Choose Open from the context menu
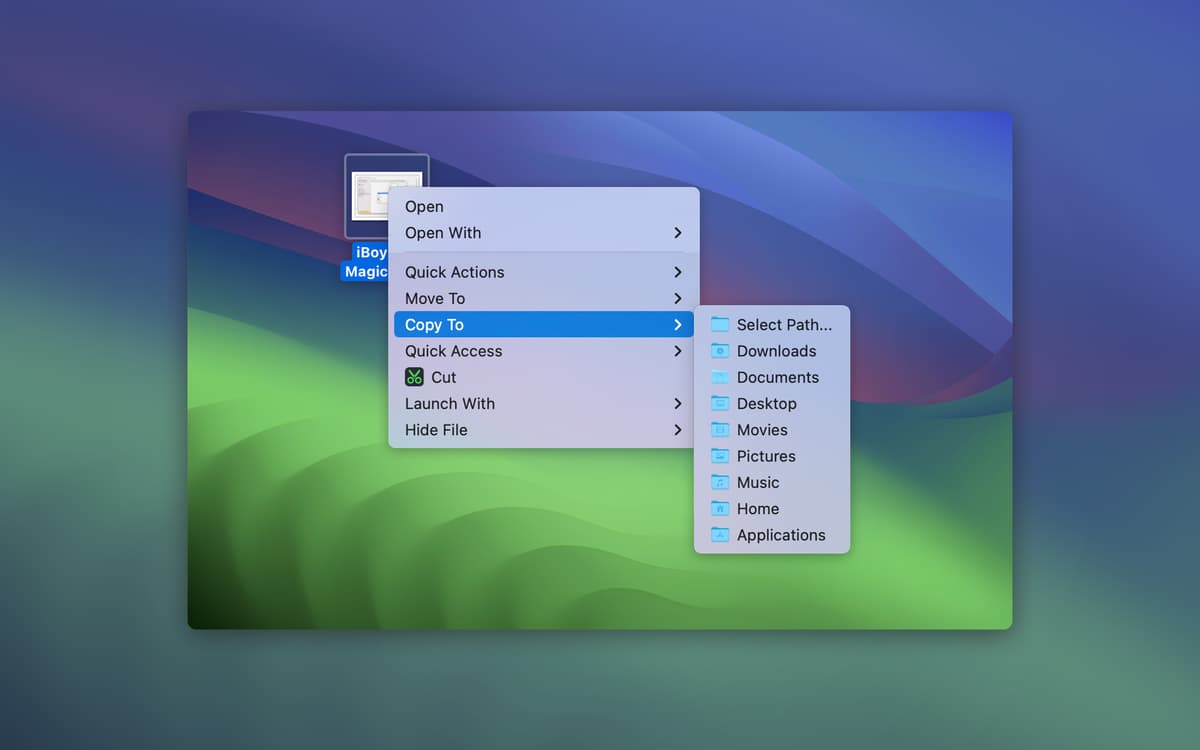This screenshot has width=1200, height=750. [x=424, y=207]
